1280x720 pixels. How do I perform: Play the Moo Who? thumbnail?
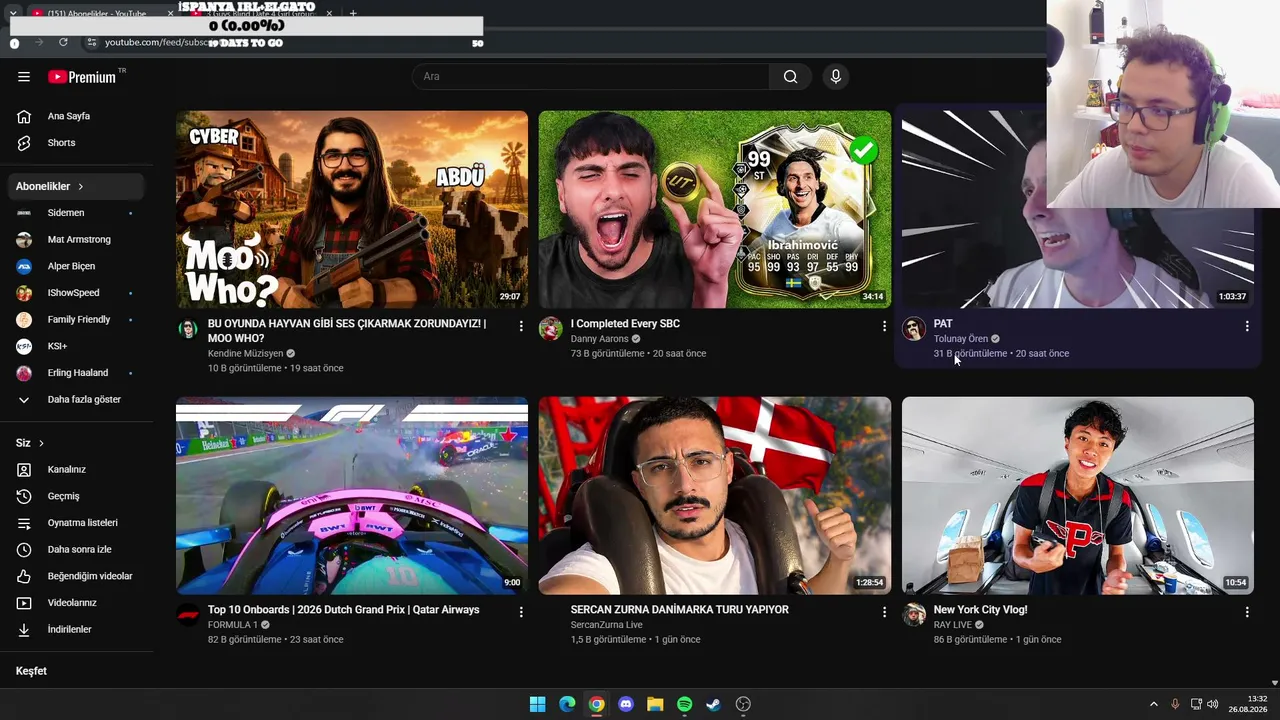click(x=352, y=209)
